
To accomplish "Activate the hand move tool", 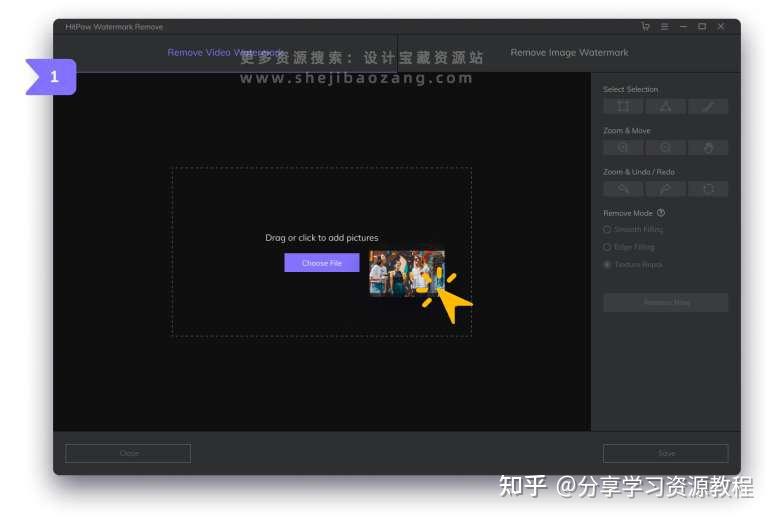I will (x=708, y=148).
